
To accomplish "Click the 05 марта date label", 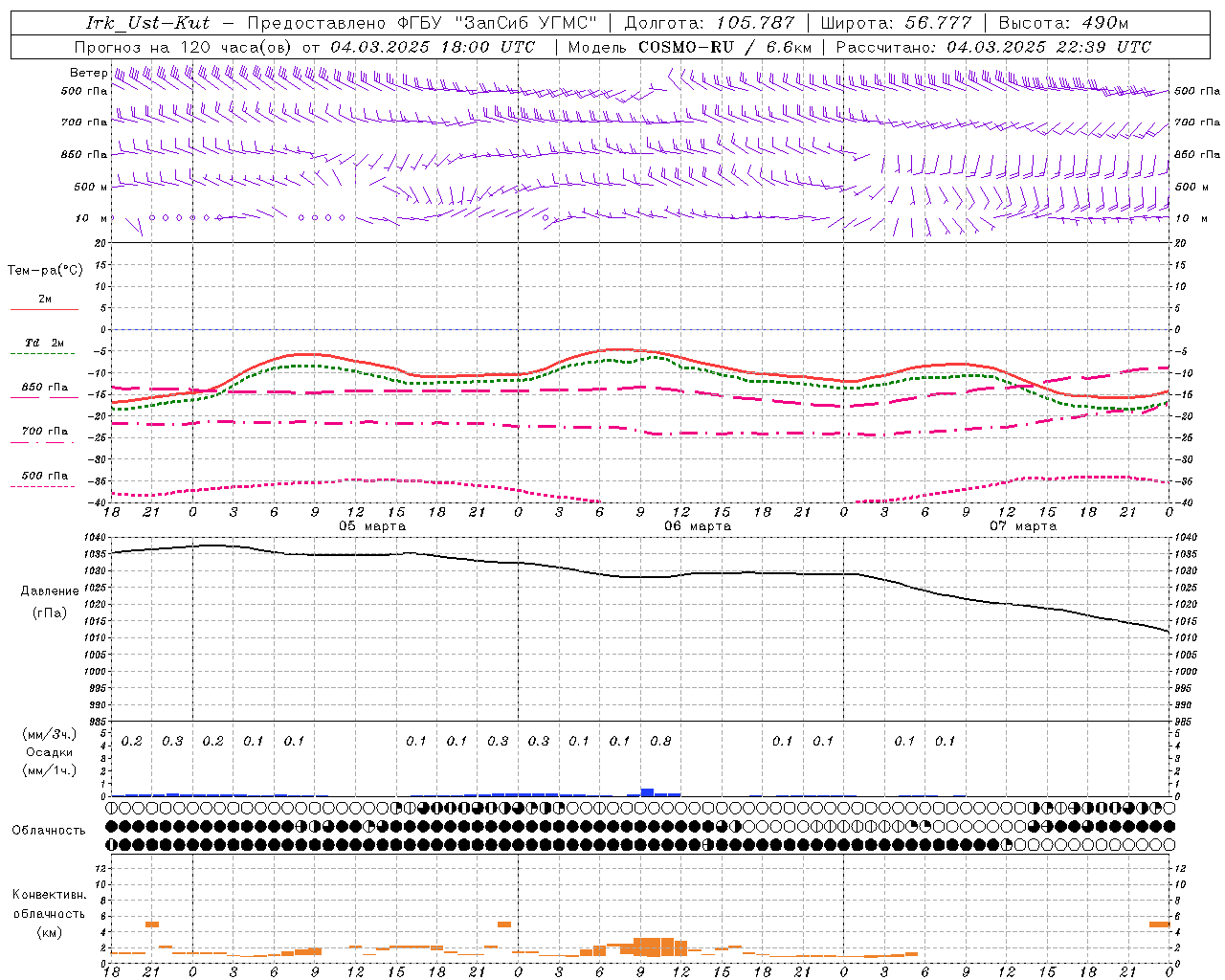I will click(x=372, y=525).
